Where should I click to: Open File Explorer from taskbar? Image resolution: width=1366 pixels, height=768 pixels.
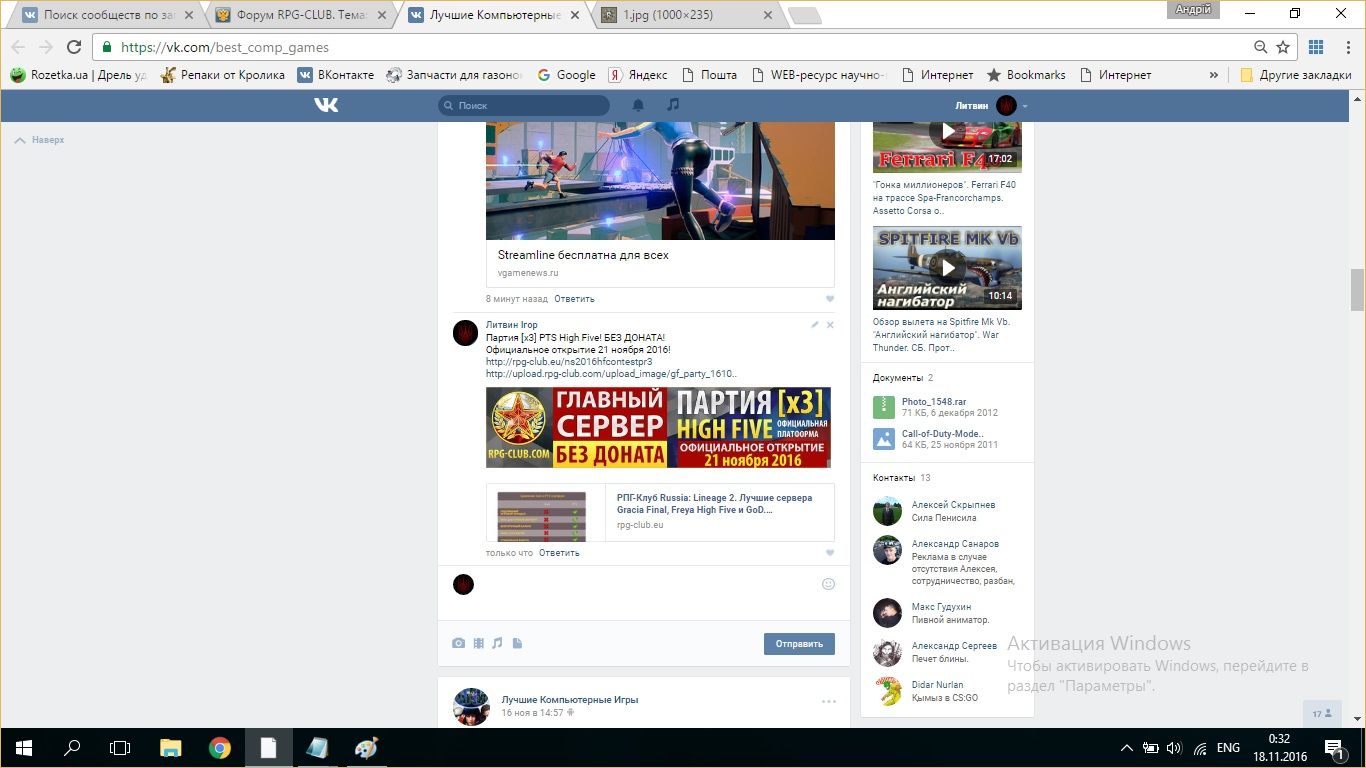[x=171, y=748]
